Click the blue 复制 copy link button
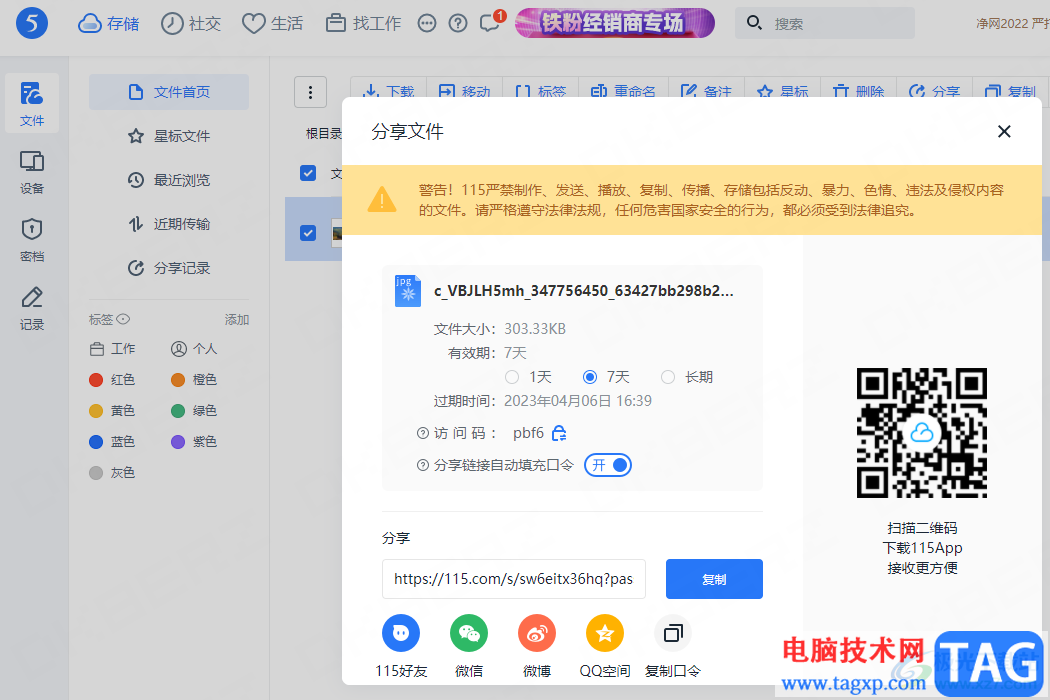This screenshot has width=1050, height=700. tap(714, 579)
